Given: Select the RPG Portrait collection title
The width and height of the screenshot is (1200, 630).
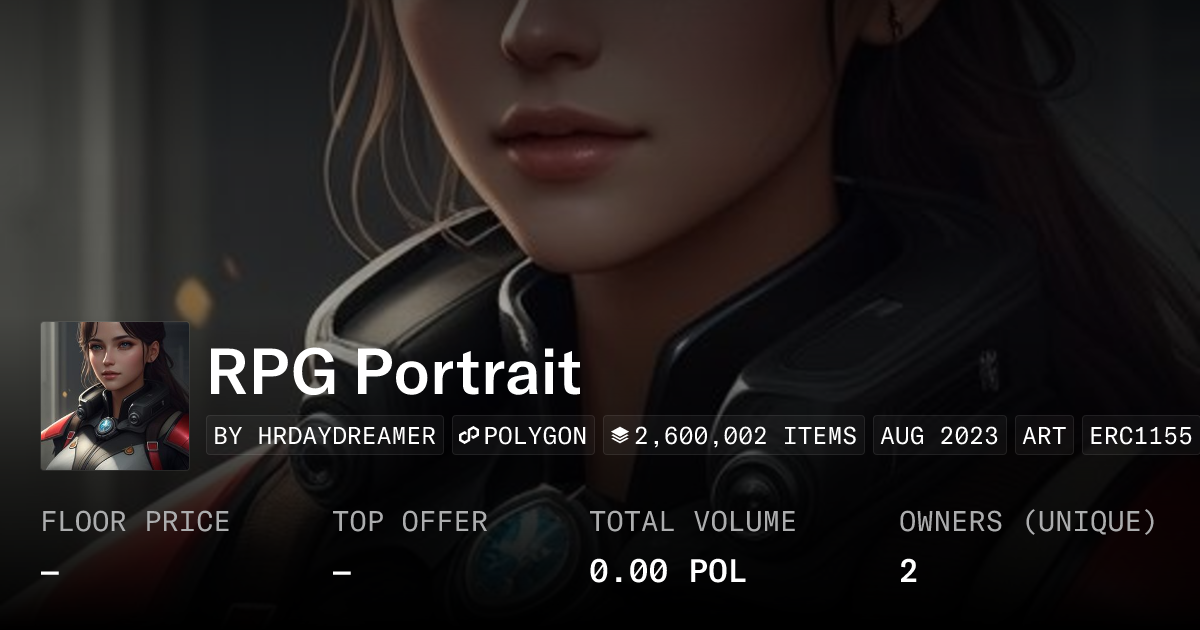Looking at the screenshot, I should [x=394, y=373].
